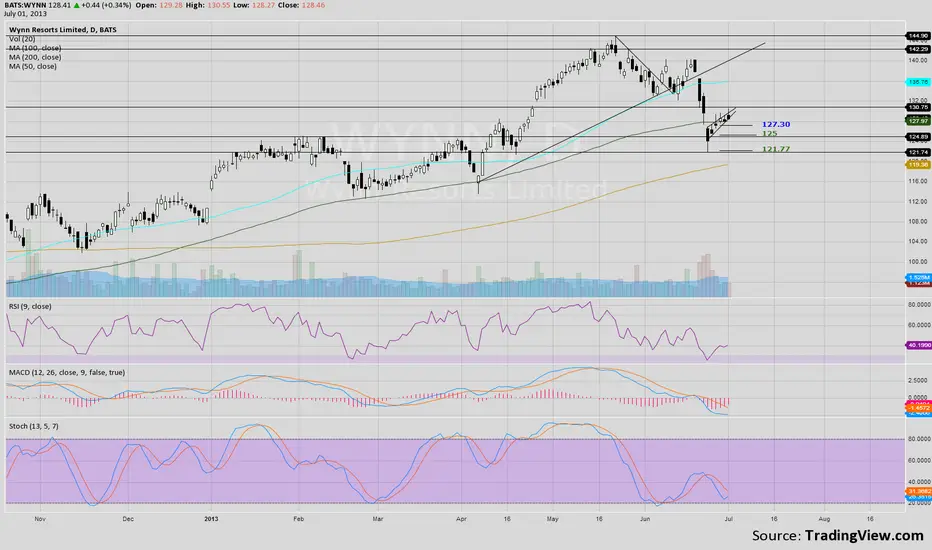932x550 pixels.
Task: Click the 104.00 price axis value
Action: 918,241
